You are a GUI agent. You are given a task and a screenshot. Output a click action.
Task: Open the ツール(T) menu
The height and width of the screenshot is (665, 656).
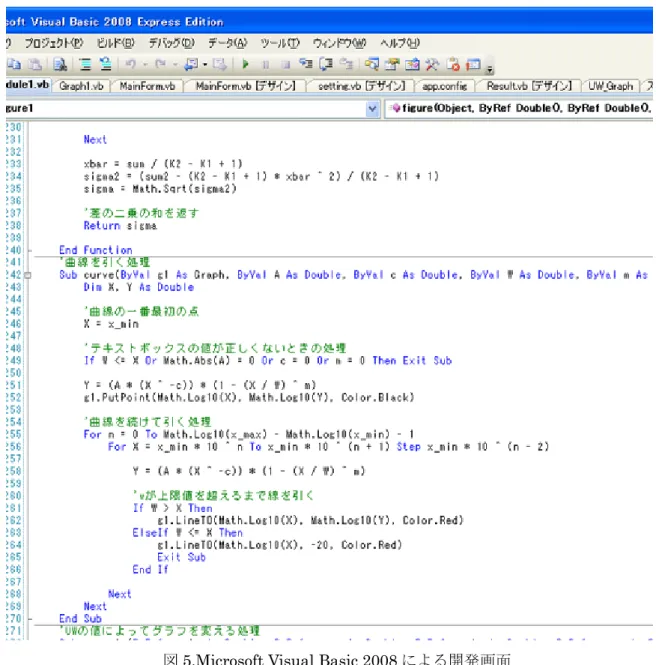point(279,43)
